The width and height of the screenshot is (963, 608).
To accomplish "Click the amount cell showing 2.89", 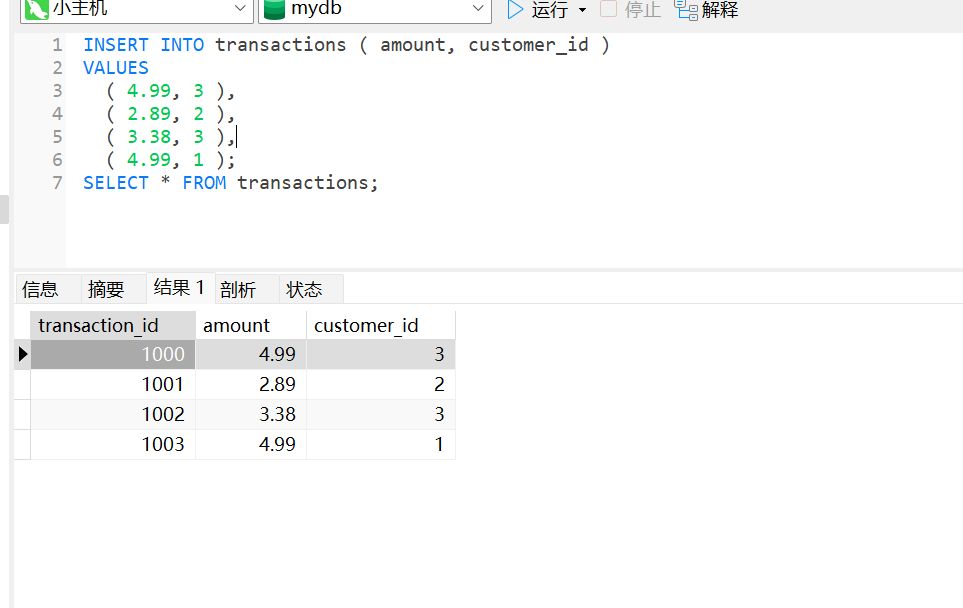I will click(x=250, y=384).
